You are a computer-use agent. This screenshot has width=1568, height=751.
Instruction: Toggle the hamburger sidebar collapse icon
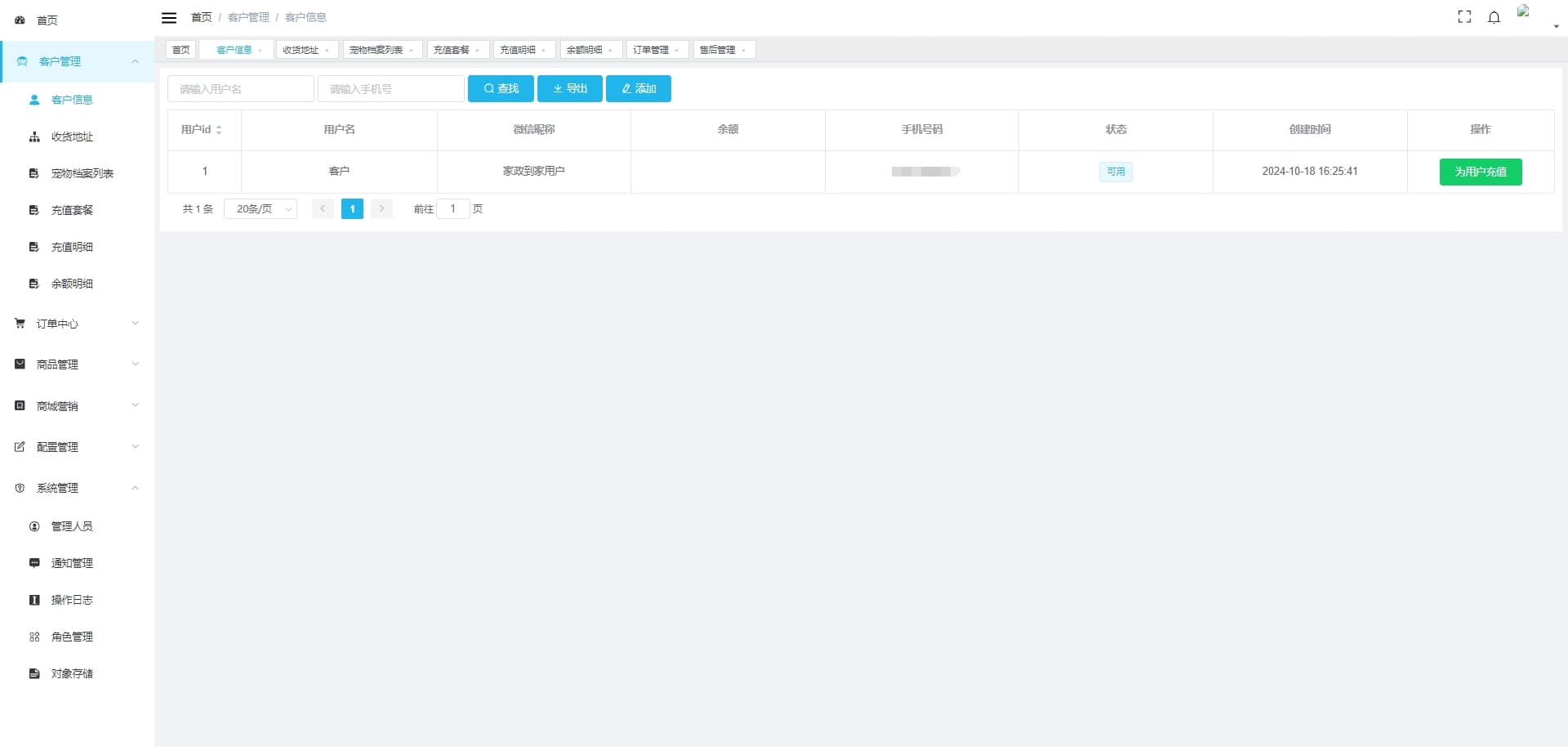pos(169,18)
